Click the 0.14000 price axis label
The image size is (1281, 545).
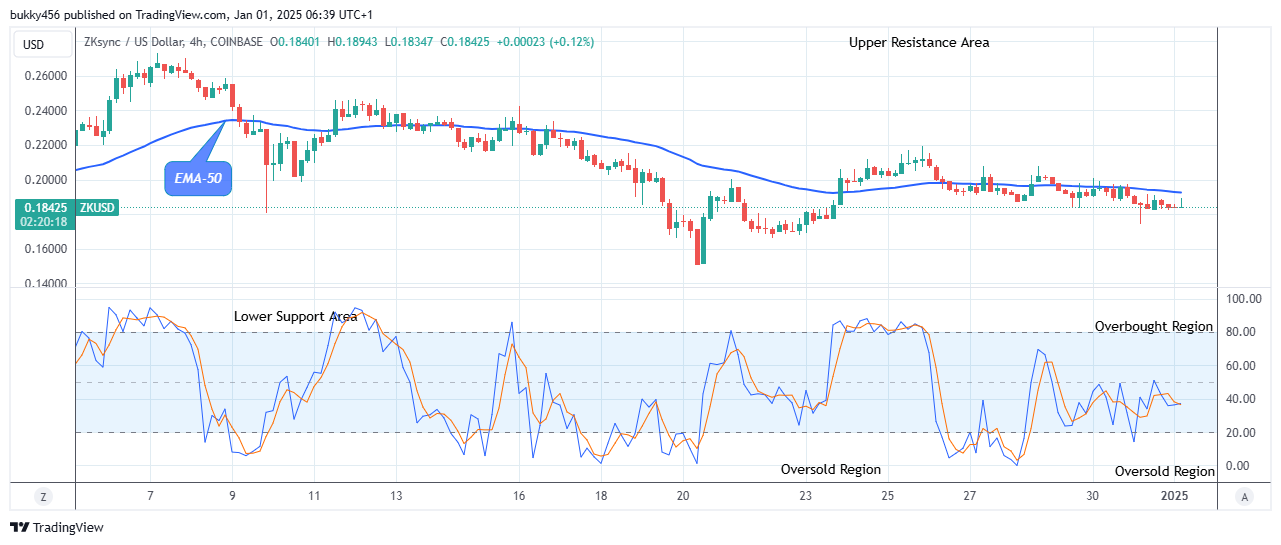pos(44,284)
